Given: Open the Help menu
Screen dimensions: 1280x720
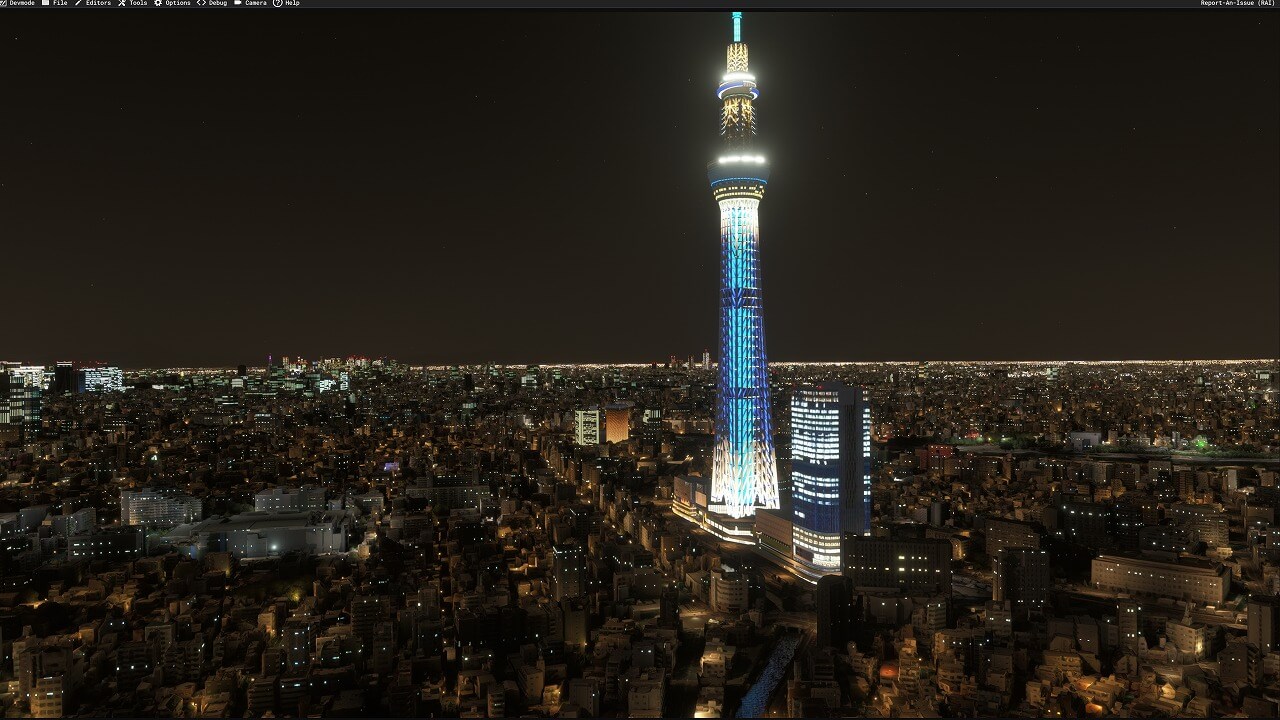Looking at the screenshot, I should tap(292, 3).
